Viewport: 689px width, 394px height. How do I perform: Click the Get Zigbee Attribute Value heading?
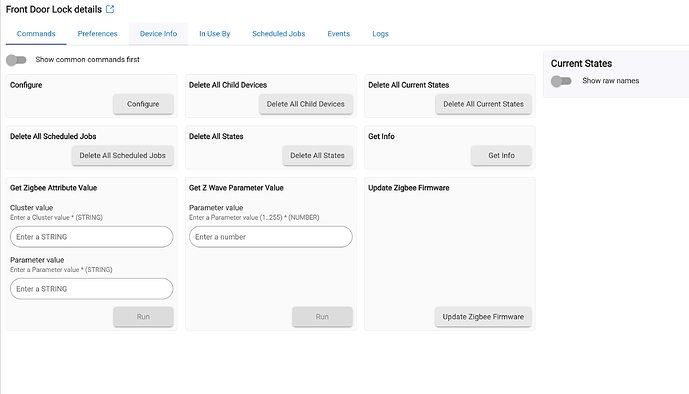pos(54,188)
